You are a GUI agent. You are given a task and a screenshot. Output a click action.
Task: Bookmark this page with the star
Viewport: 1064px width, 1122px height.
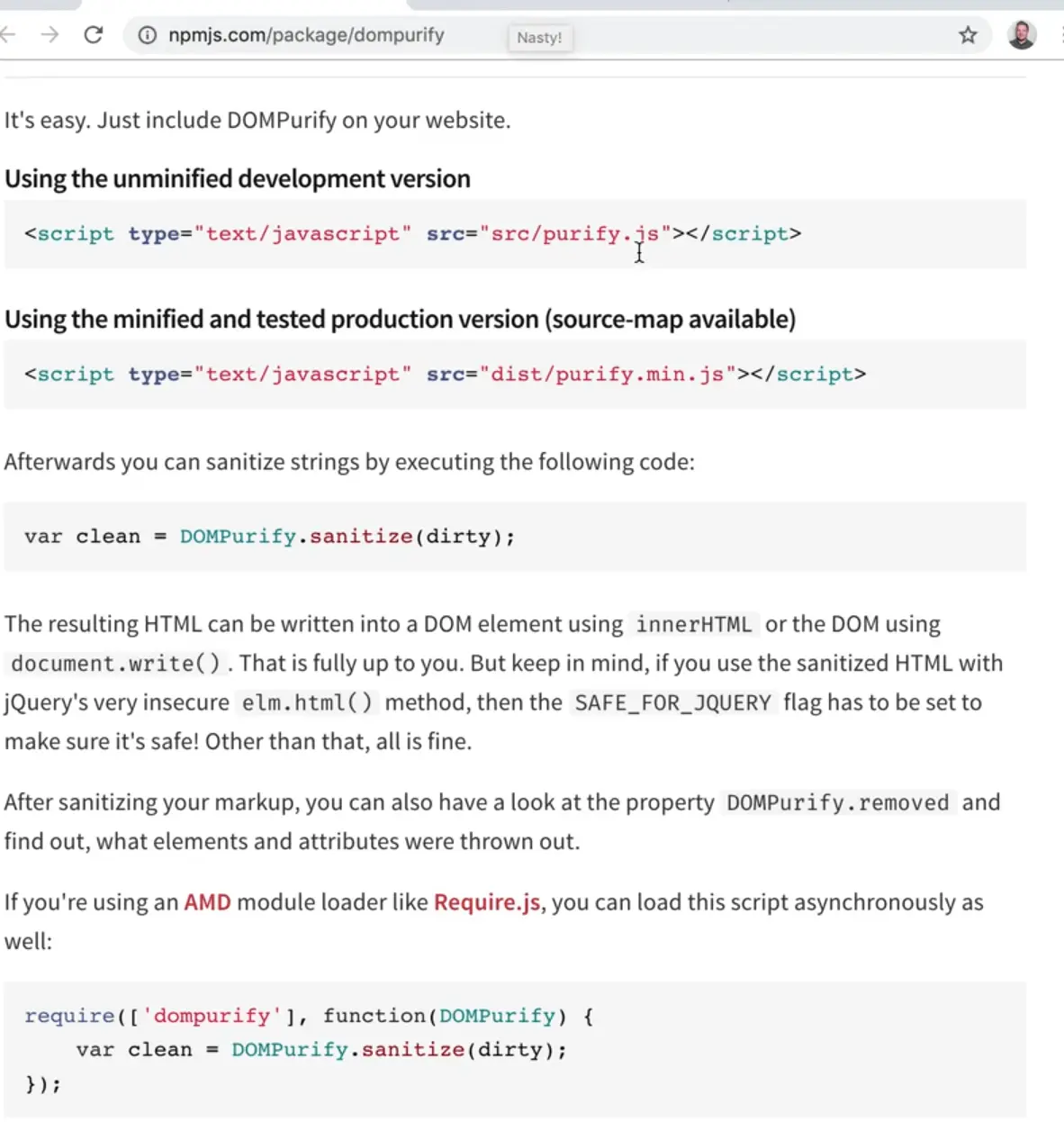coord(968,35)
